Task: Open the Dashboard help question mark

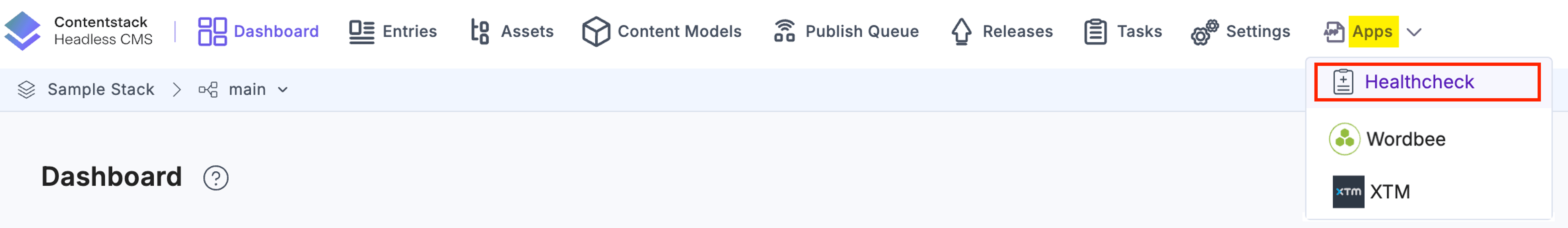Action: point(216,178)
